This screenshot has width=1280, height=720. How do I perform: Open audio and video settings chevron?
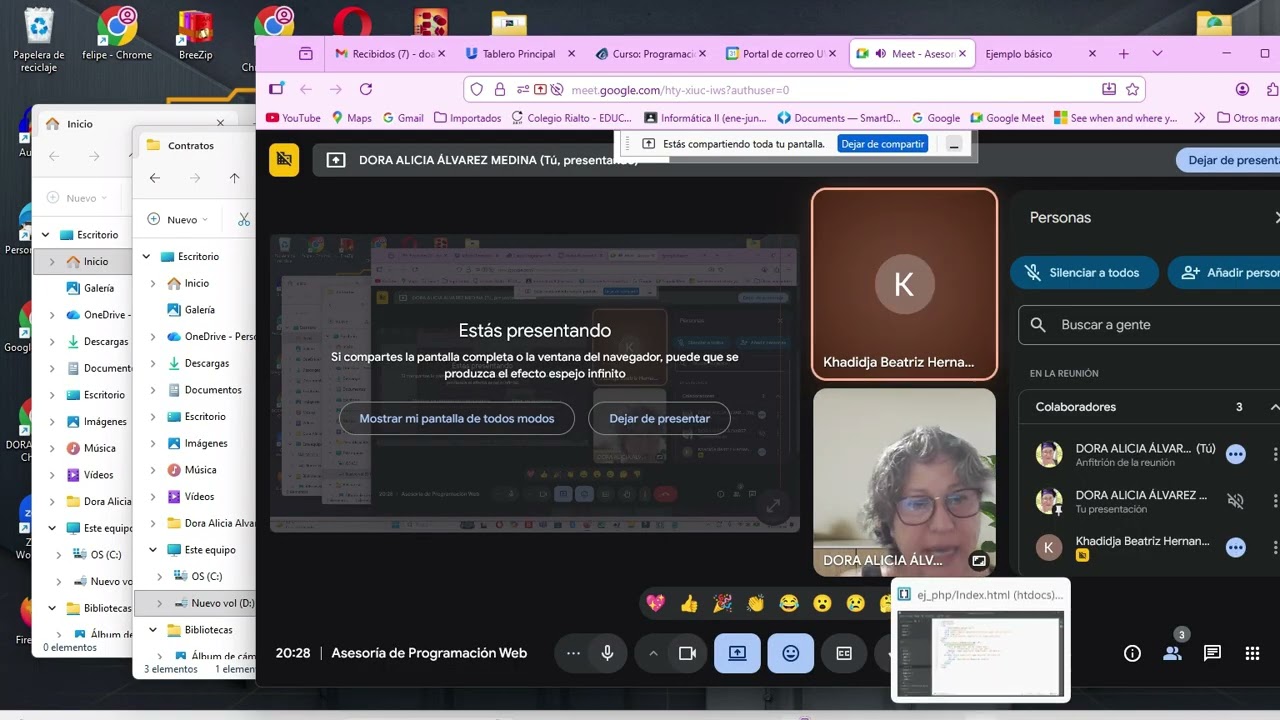(653, 653)
